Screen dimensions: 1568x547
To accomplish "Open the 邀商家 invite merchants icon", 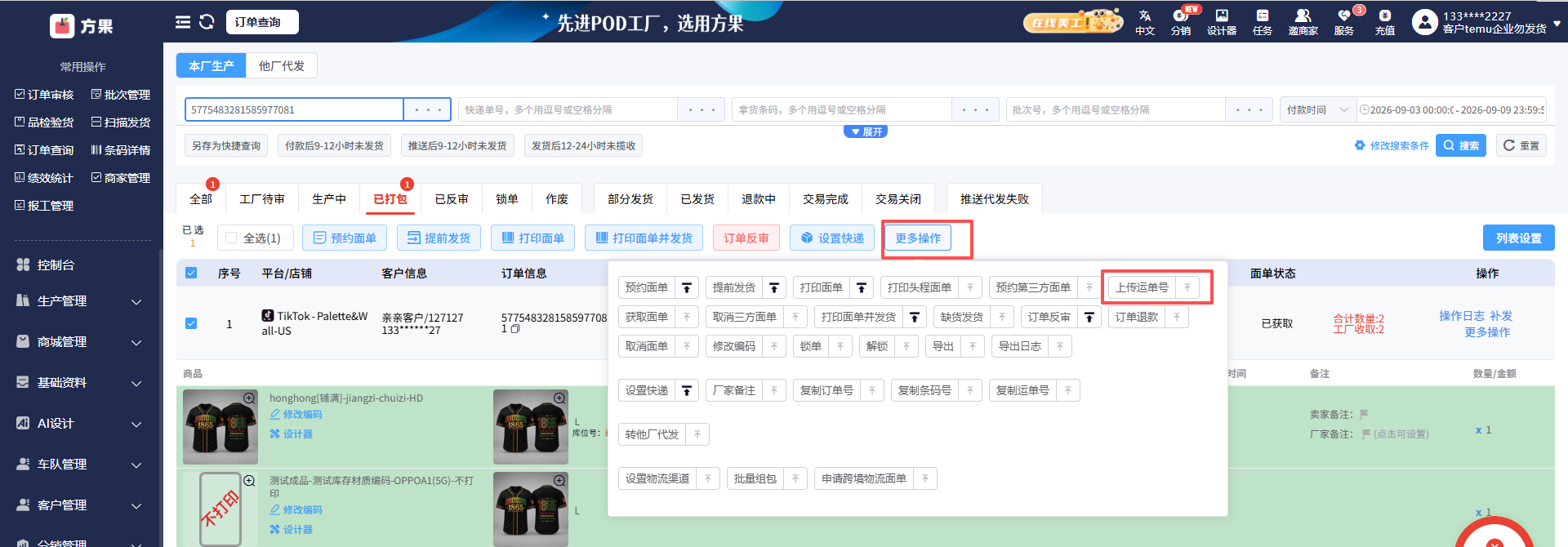I will click(x=1303, y=22).
